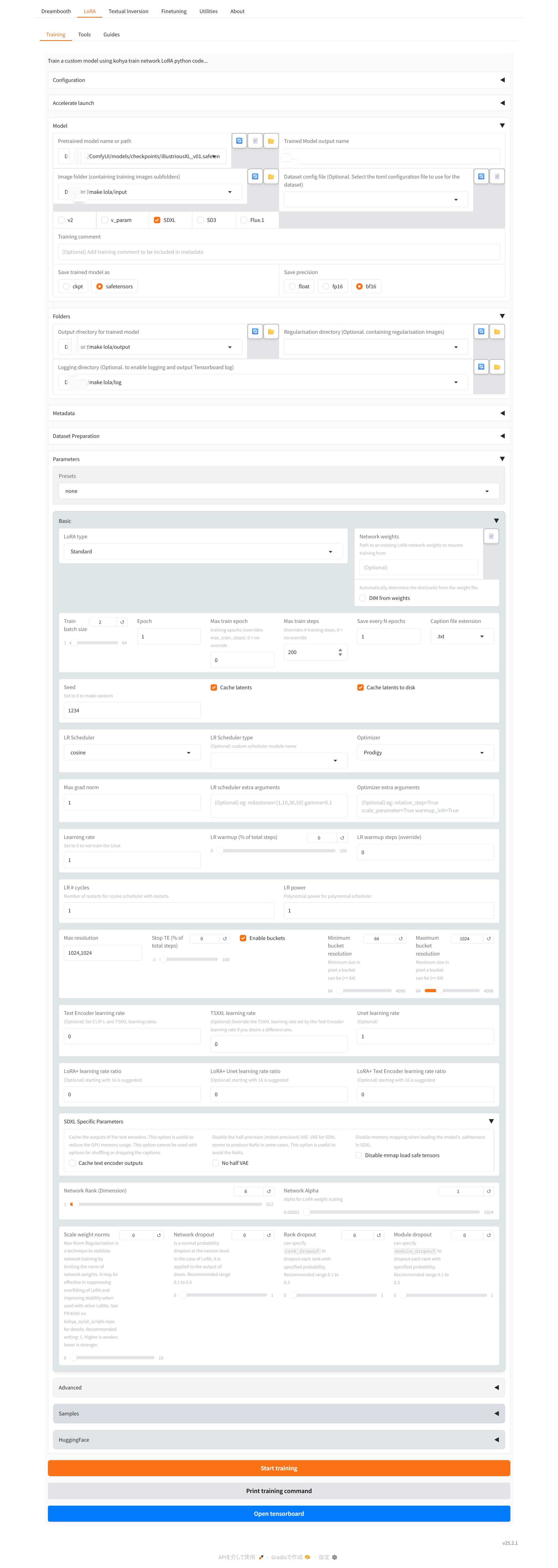Click the document icon beside Network weights
The image size is (558, 1568).
pos(491,536)
